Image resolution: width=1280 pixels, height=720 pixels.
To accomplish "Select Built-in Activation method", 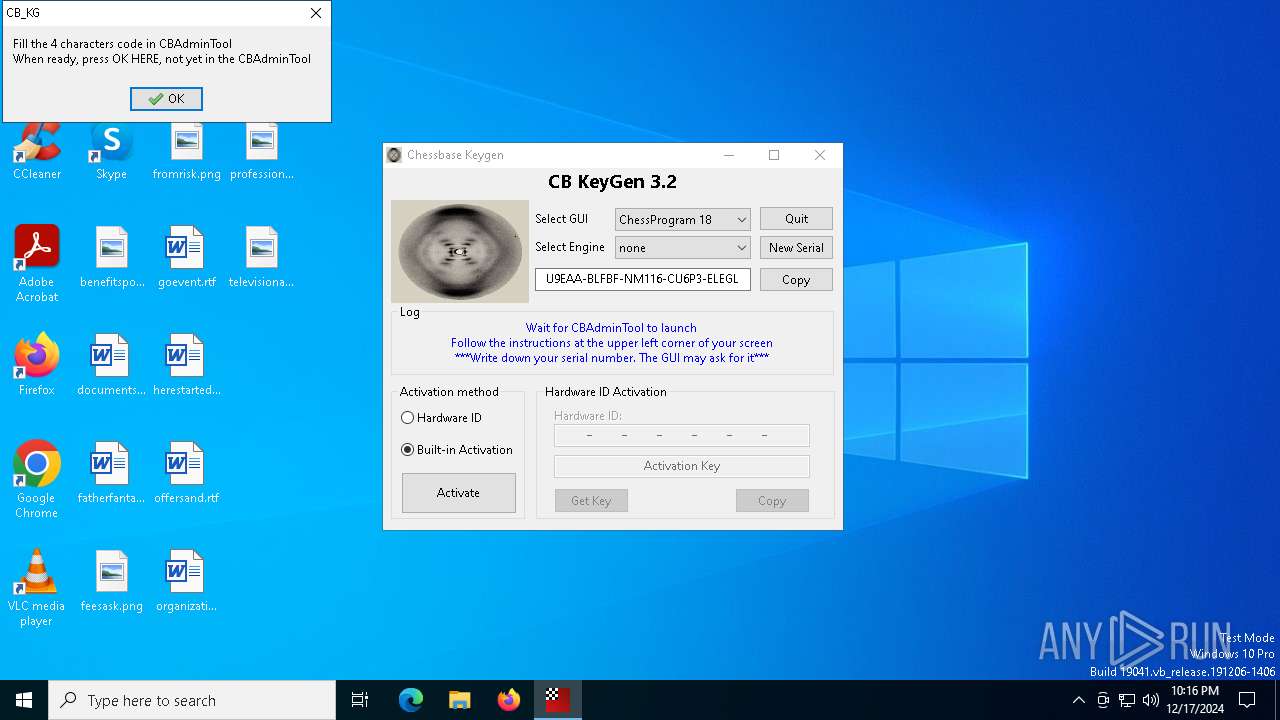I will (457, 450).
